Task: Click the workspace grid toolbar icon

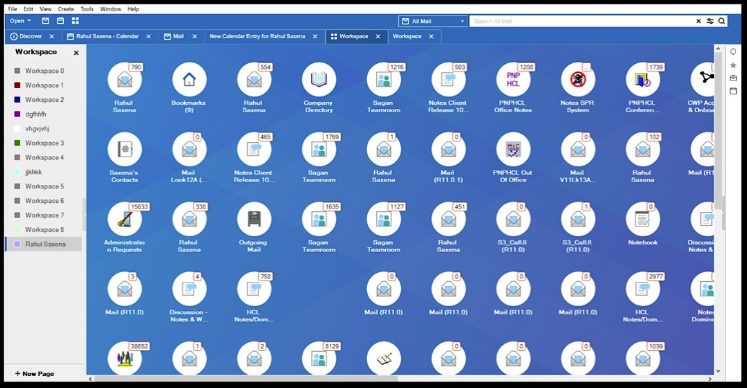Action: (75, 21)
